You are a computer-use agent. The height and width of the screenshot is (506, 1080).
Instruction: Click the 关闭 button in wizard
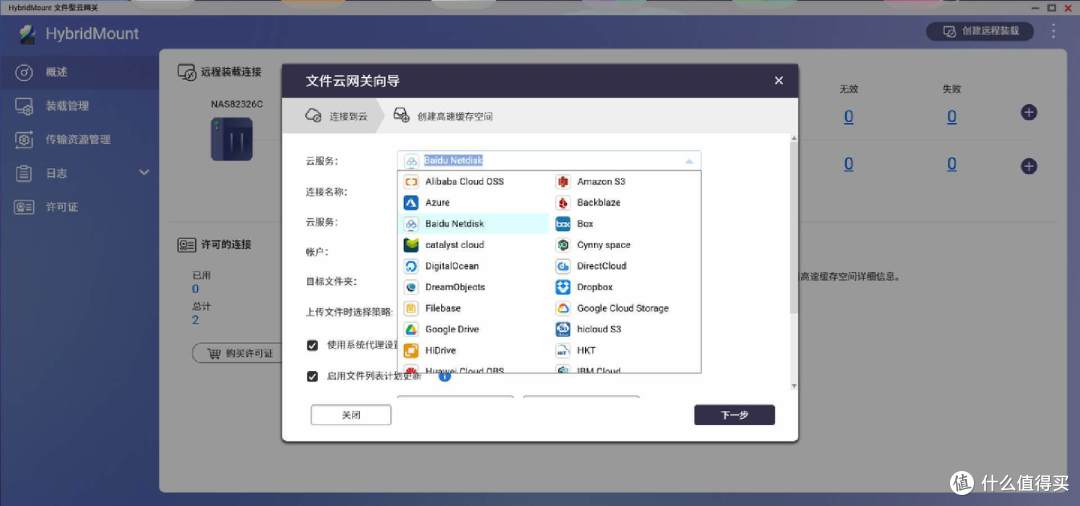(x=351, y=415)
